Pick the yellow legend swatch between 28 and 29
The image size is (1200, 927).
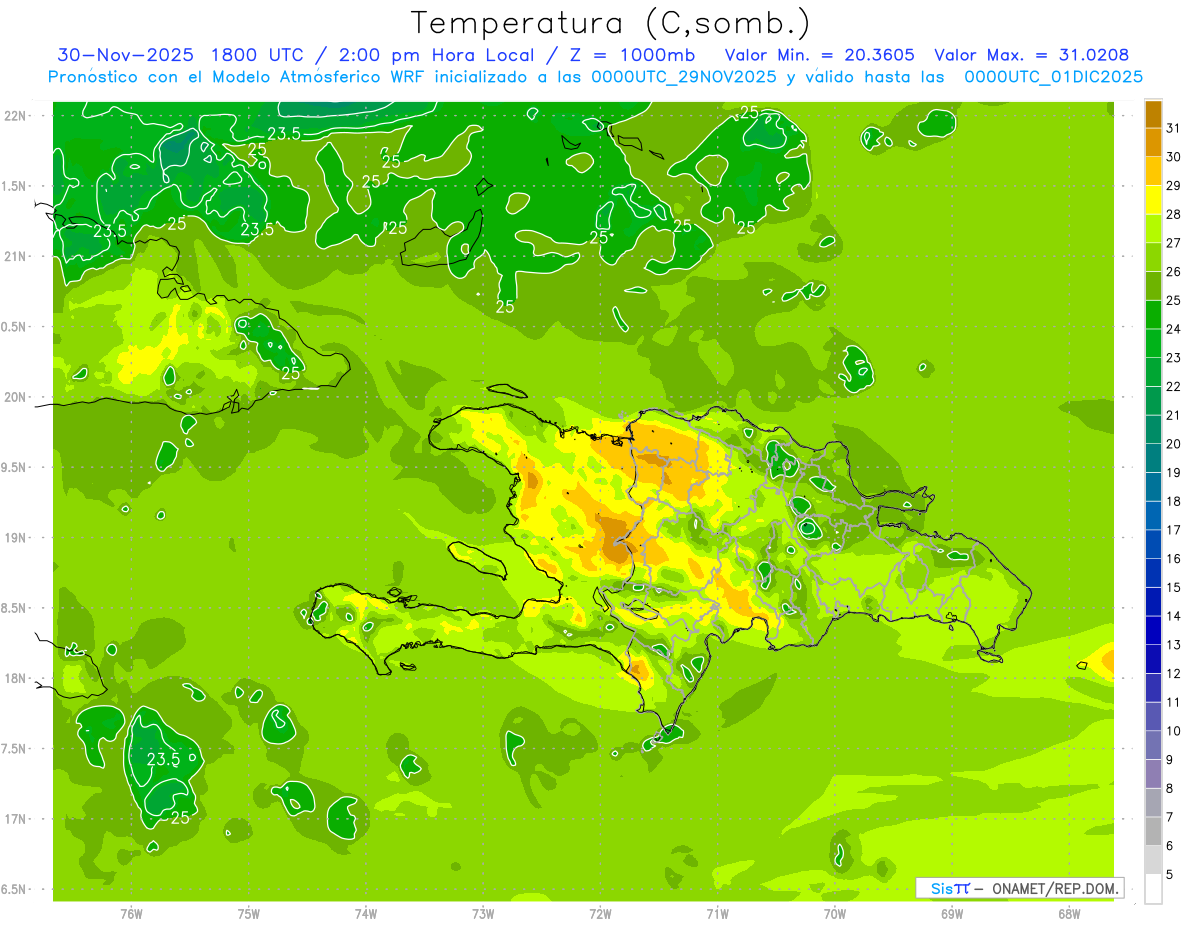pos(1153,200)
